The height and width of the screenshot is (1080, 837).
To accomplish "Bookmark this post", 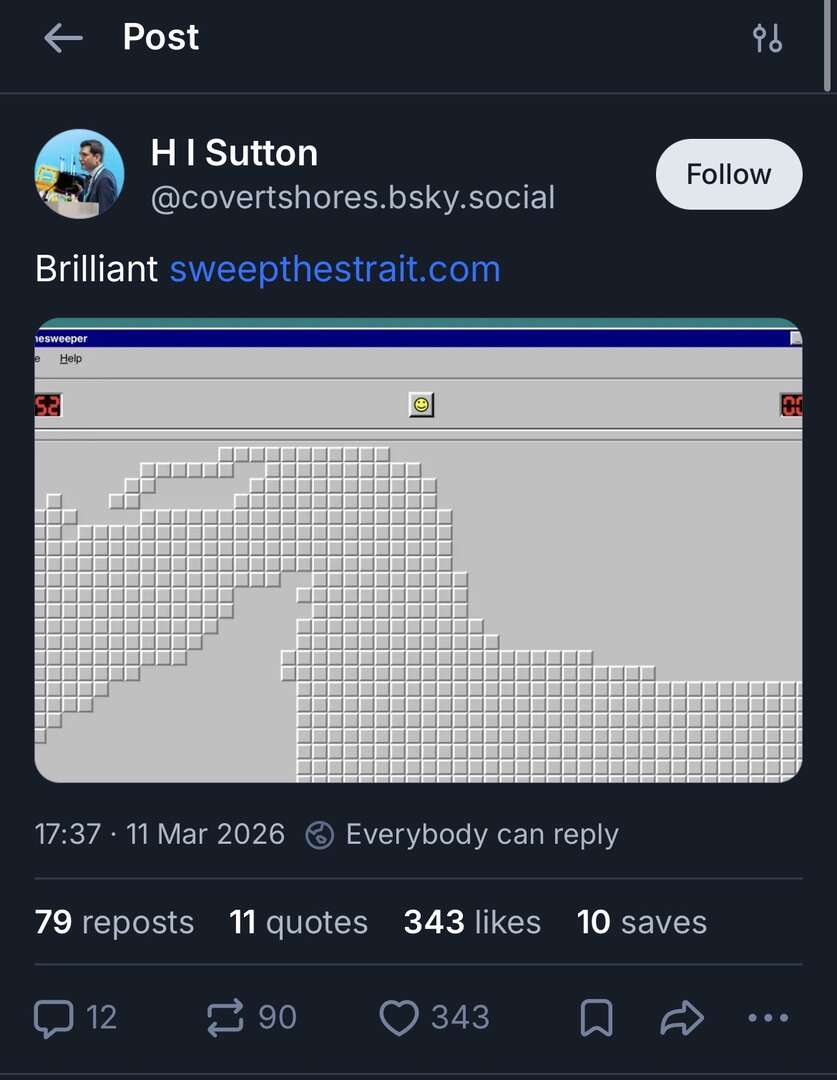I will click(596, 1018).
